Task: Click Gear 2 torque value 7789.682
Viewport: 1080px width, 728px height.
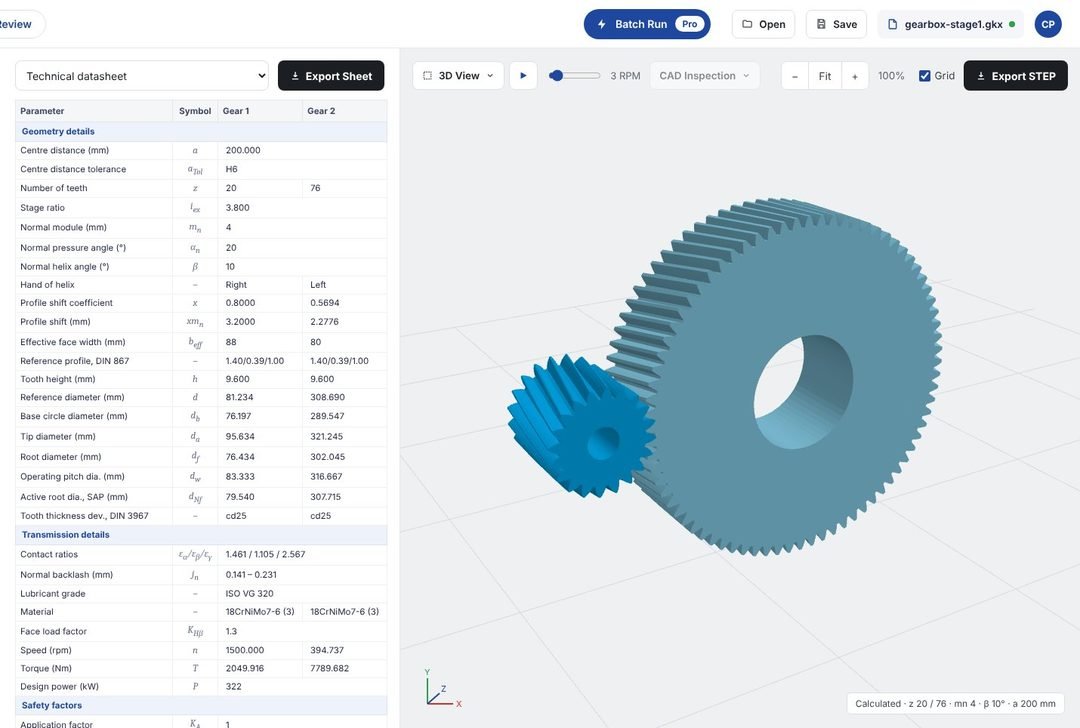Action: [329, 668]
